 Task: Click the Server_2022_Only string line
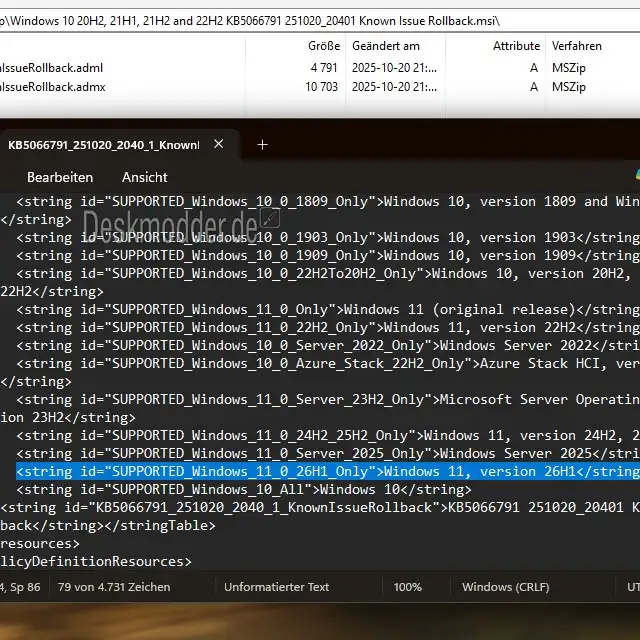[x=328, y=345]
